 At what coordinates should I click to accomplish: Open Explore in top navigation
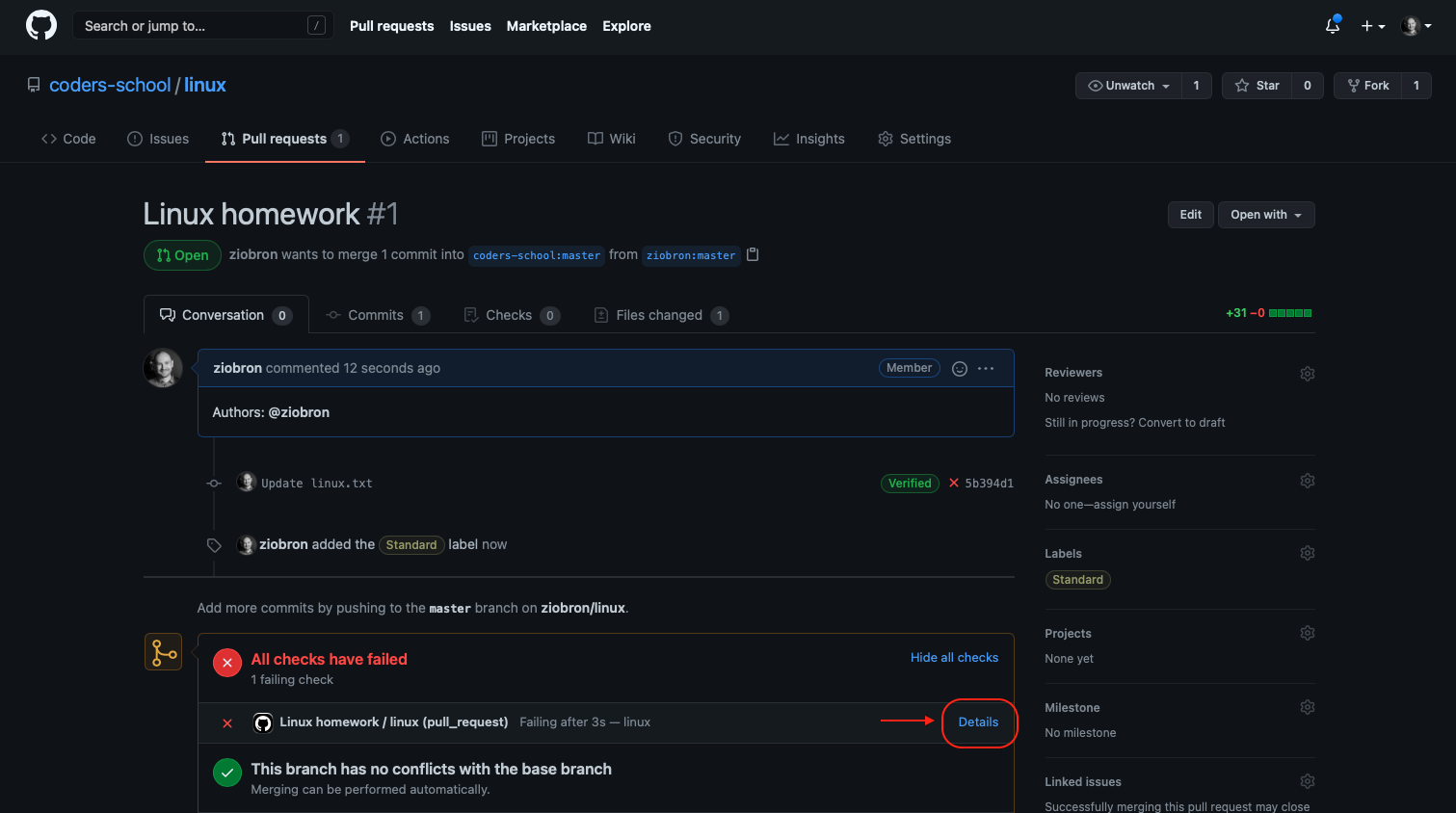coord(626,26)
